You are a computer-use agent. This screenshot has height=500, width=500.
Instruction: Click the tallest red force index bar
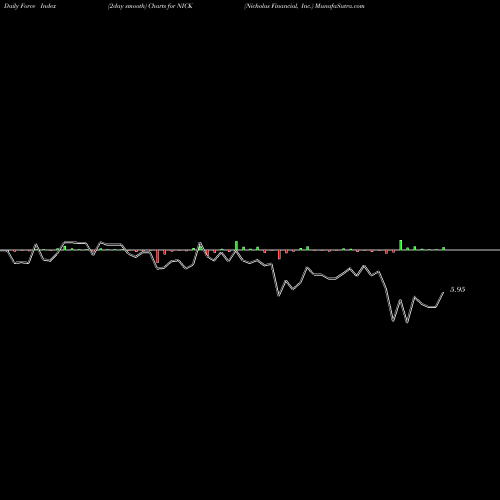click(x=158, y=256)
